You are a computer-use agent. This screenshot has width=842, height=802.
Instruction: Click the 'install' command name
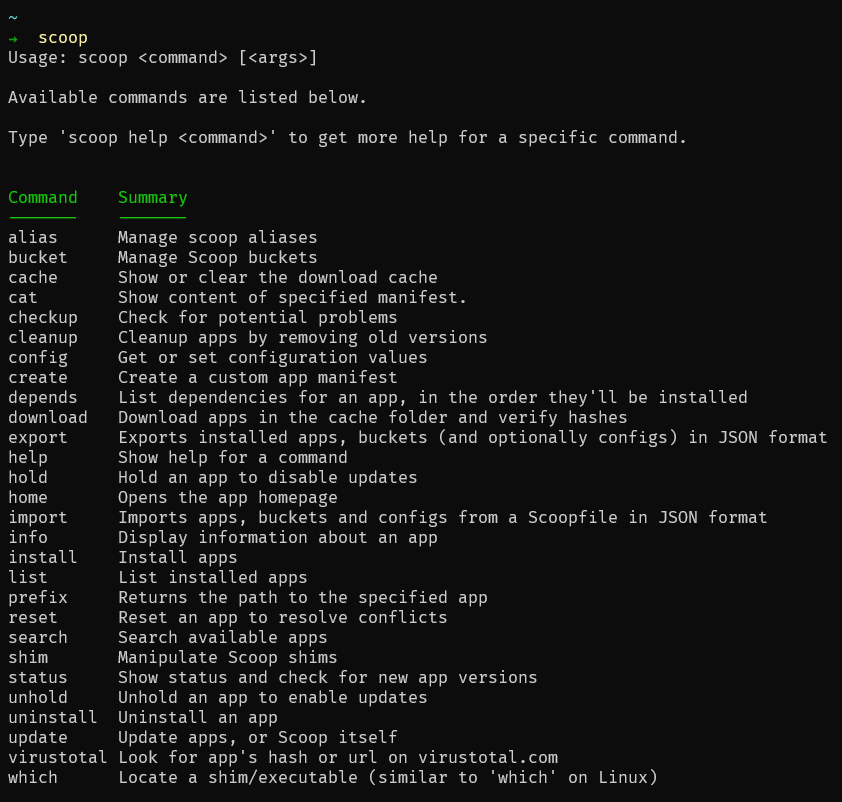pyautogui.click(x=43, y=557)
